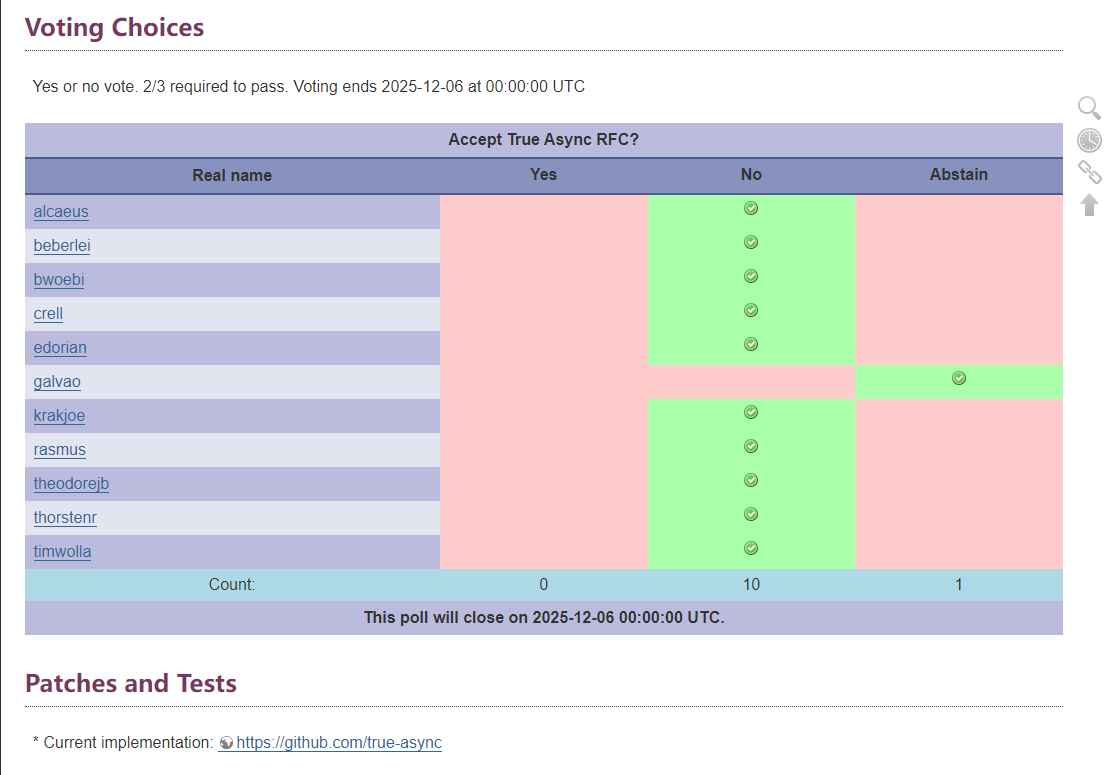1110x775 pixels.
Task: Open galvao's voter profile link
Action: [x=56, y=382]
